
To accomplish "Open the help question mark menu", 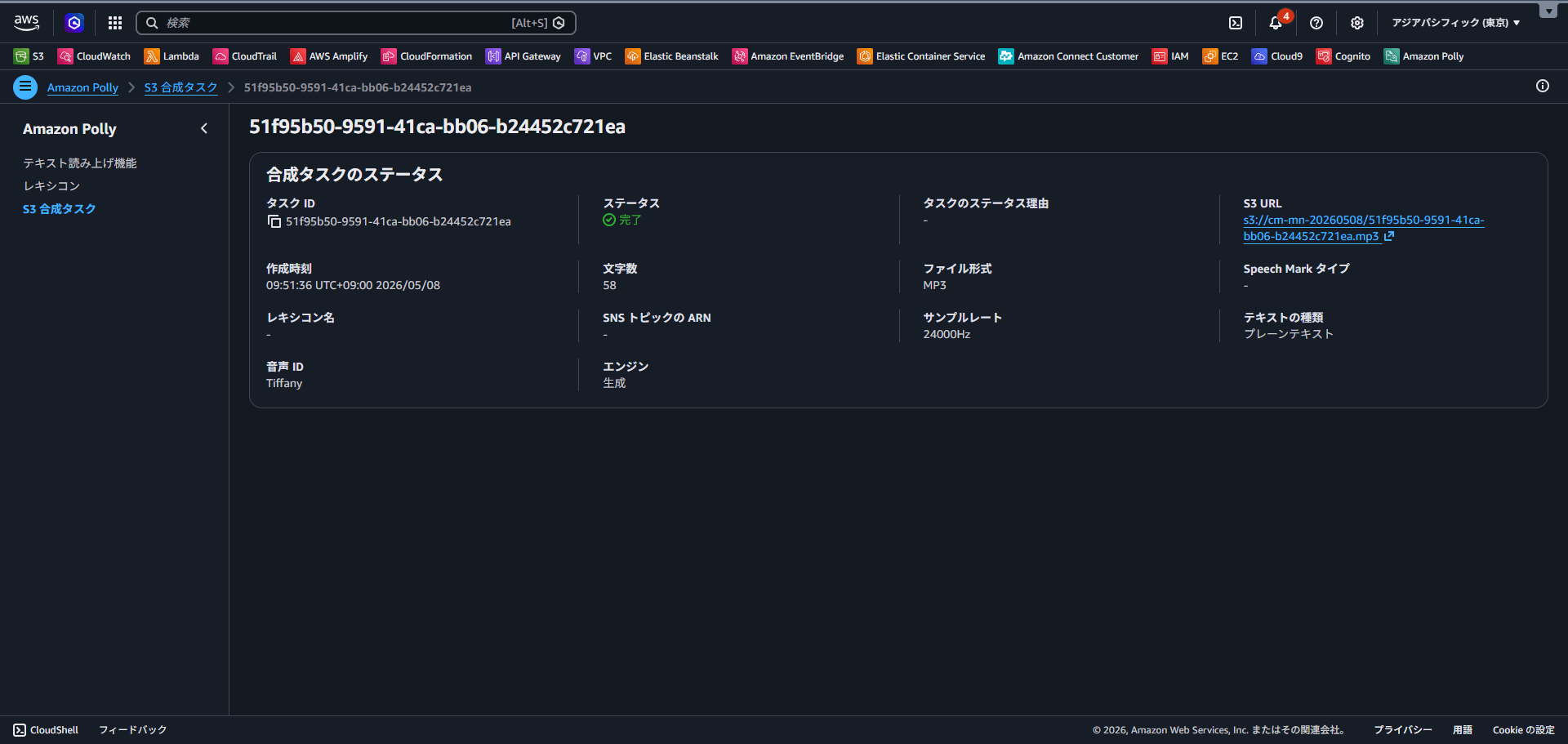I will (x=1316, y=23).
